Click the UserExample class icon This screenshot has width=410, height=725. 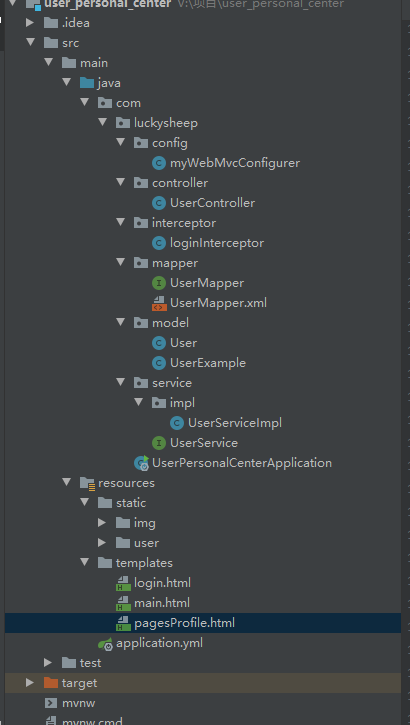[x=159, y=363]
